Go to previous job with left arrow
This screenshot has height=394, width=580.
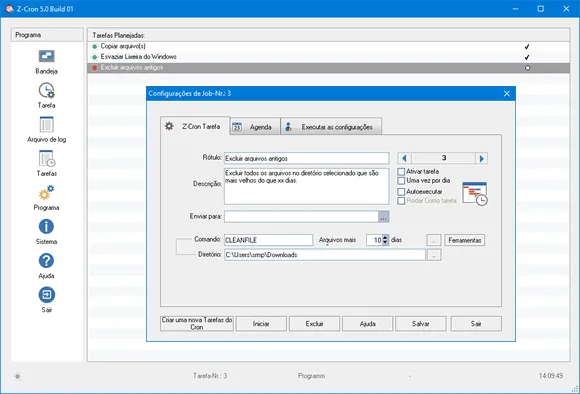[x=404, y=158]
